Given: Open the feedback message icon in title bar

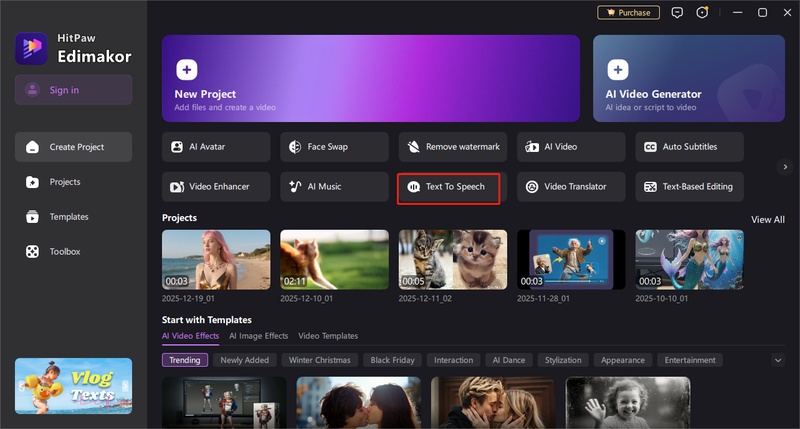Looking at the screenshot, I should (x=678, y=13).
